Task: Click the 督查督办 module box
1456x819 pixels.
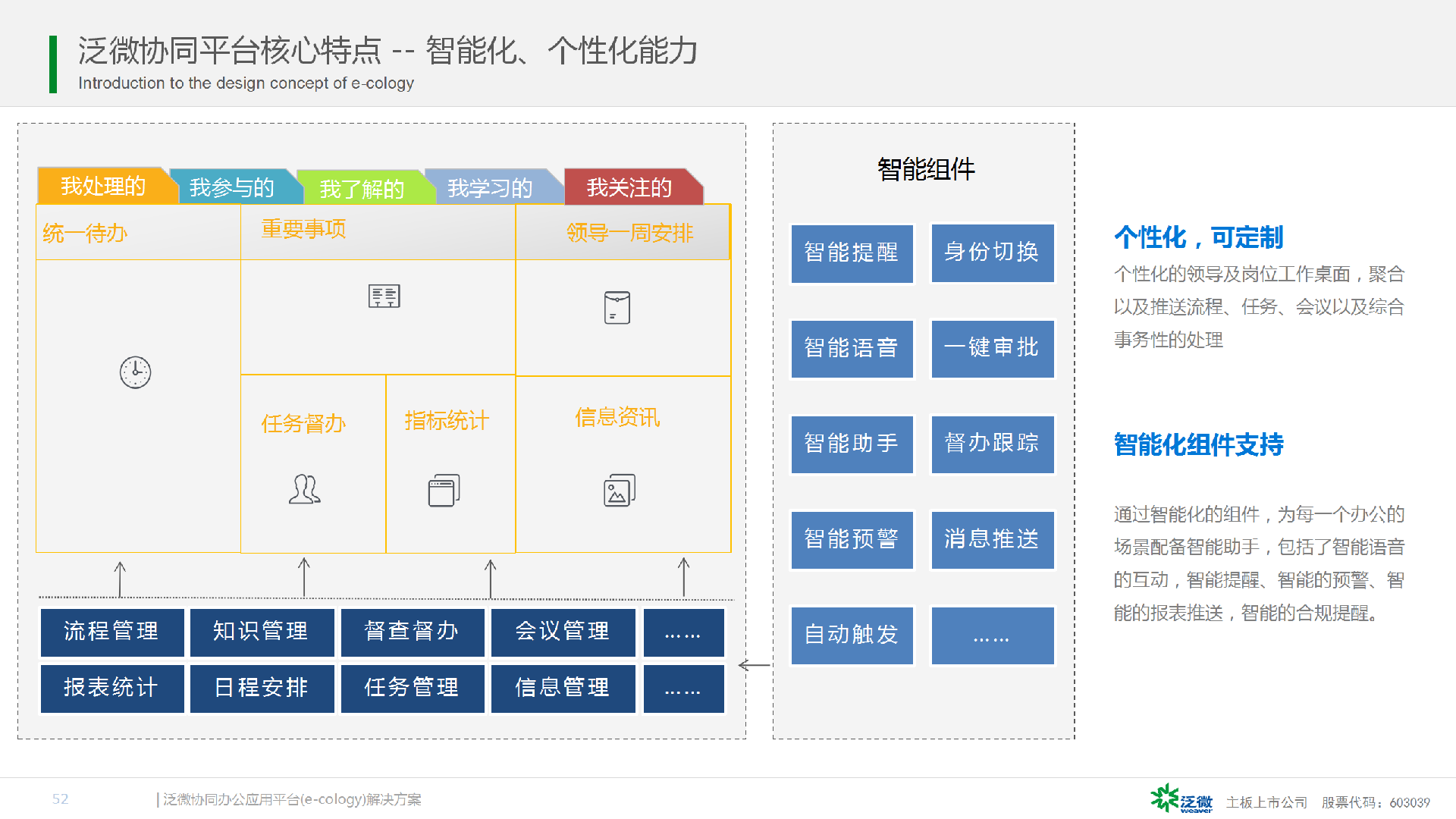Action: click(x=413, y=632)
